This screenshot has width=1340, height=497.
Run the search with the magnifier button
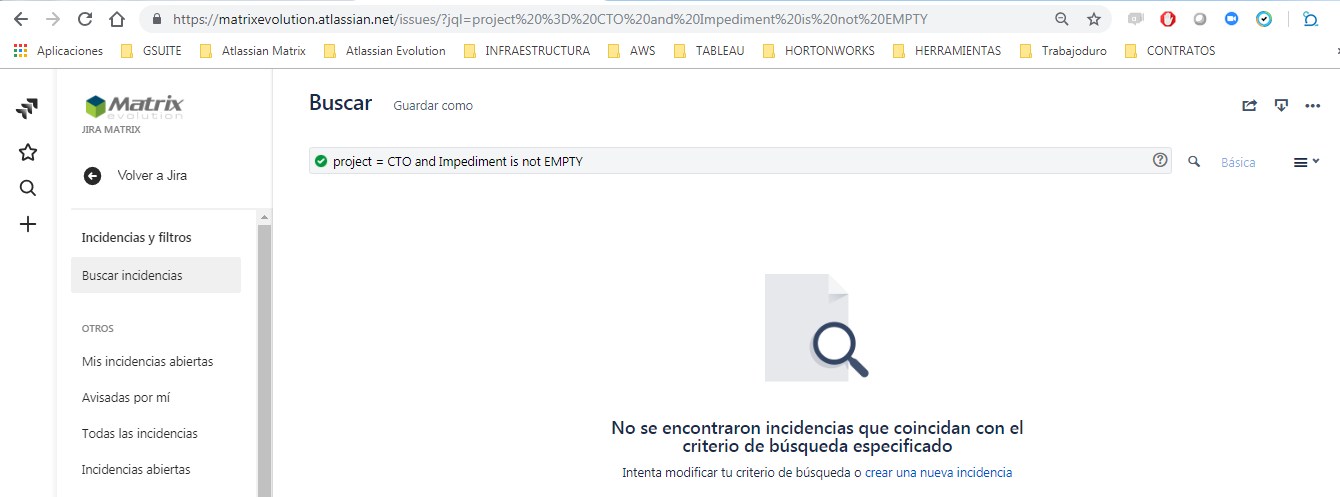tap(1194, 161)
